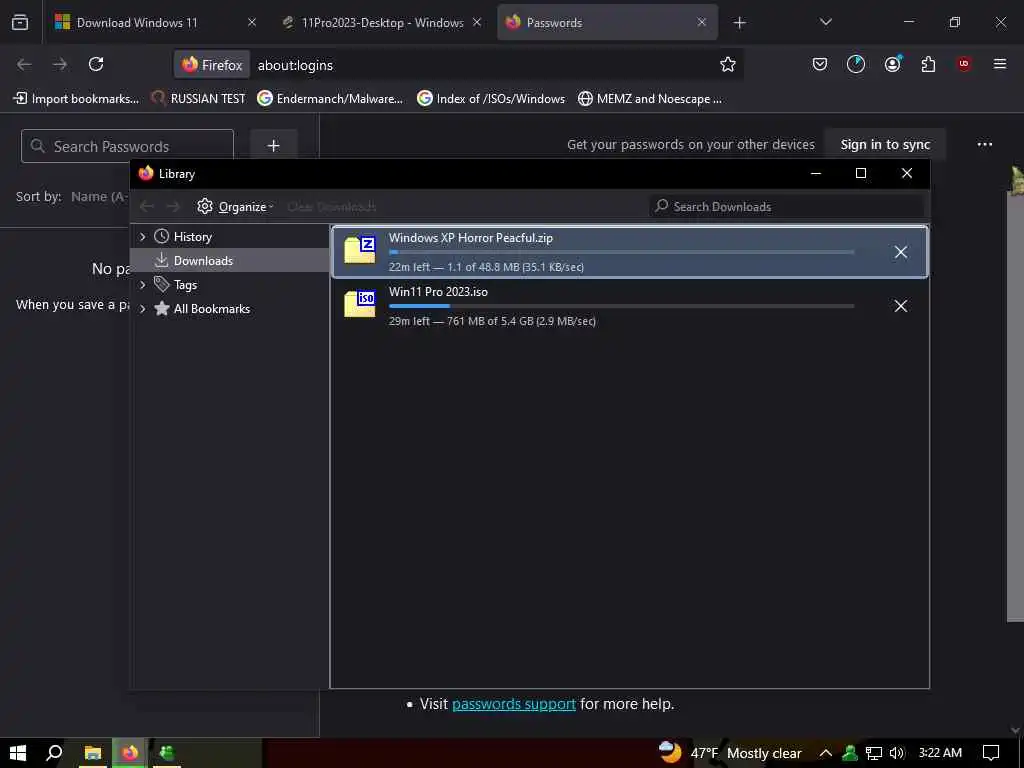This screenshot has height=768, width=1024.
Task: Click Firefox taskbar icon
Action: coord(130,753)
